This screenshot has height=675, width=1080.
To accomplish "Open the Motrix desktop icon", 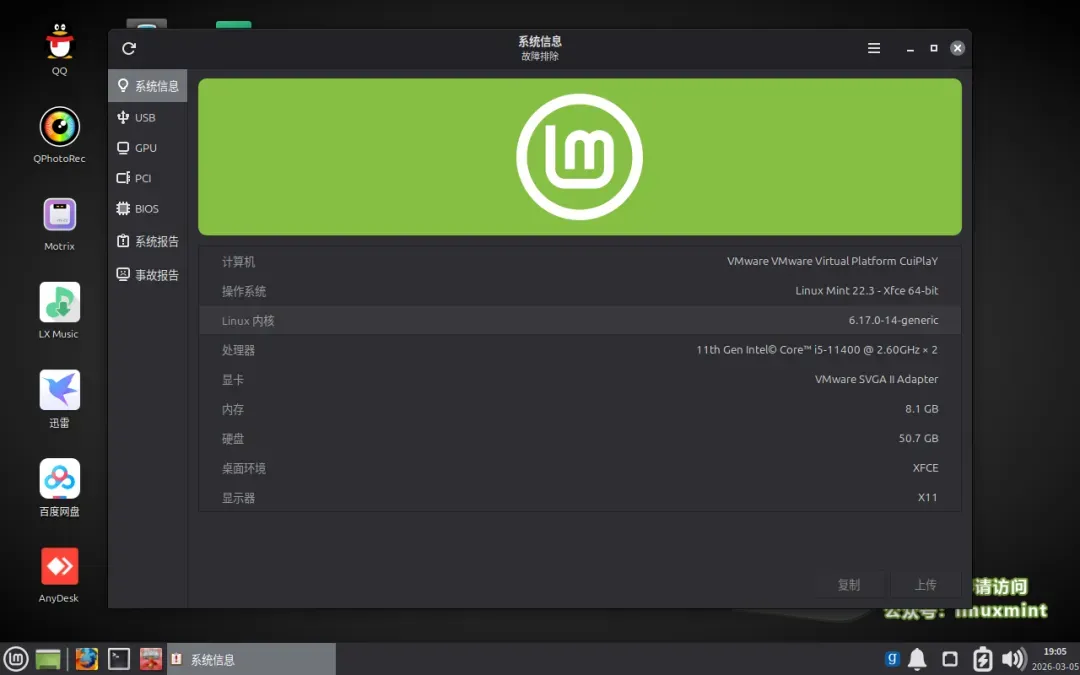I will [59, 223].
